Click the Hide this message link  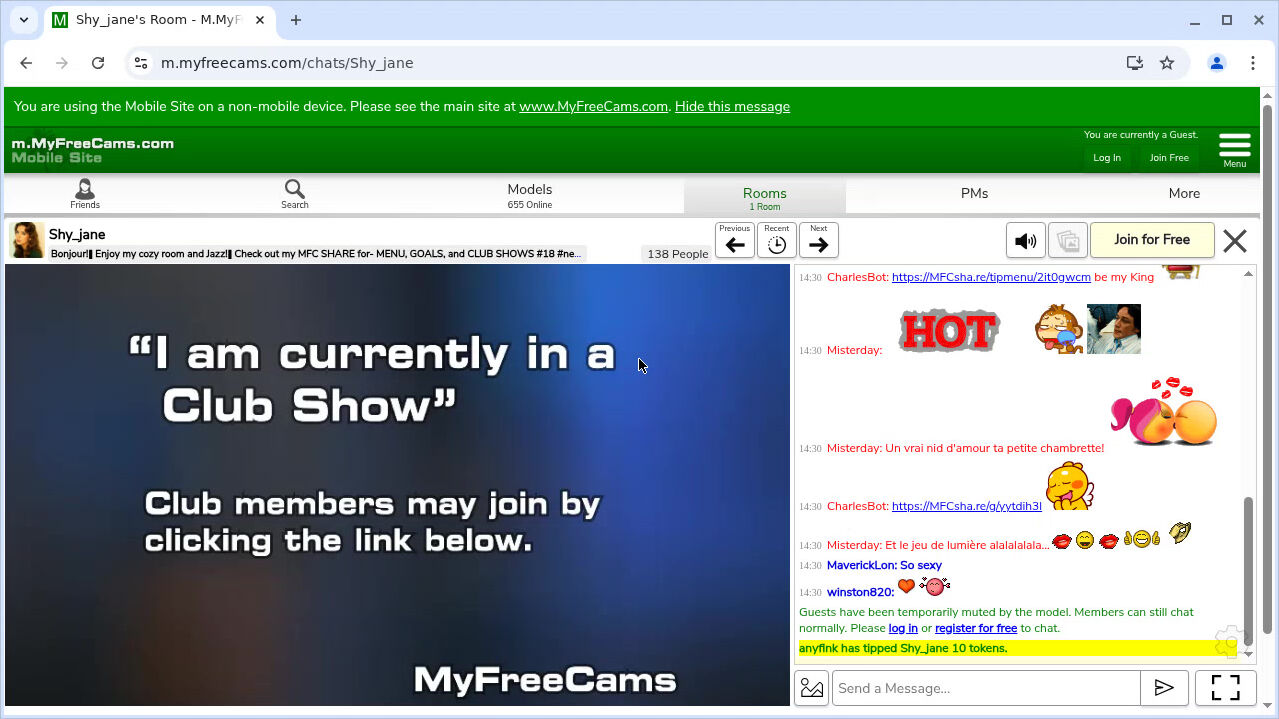point(732,106)
